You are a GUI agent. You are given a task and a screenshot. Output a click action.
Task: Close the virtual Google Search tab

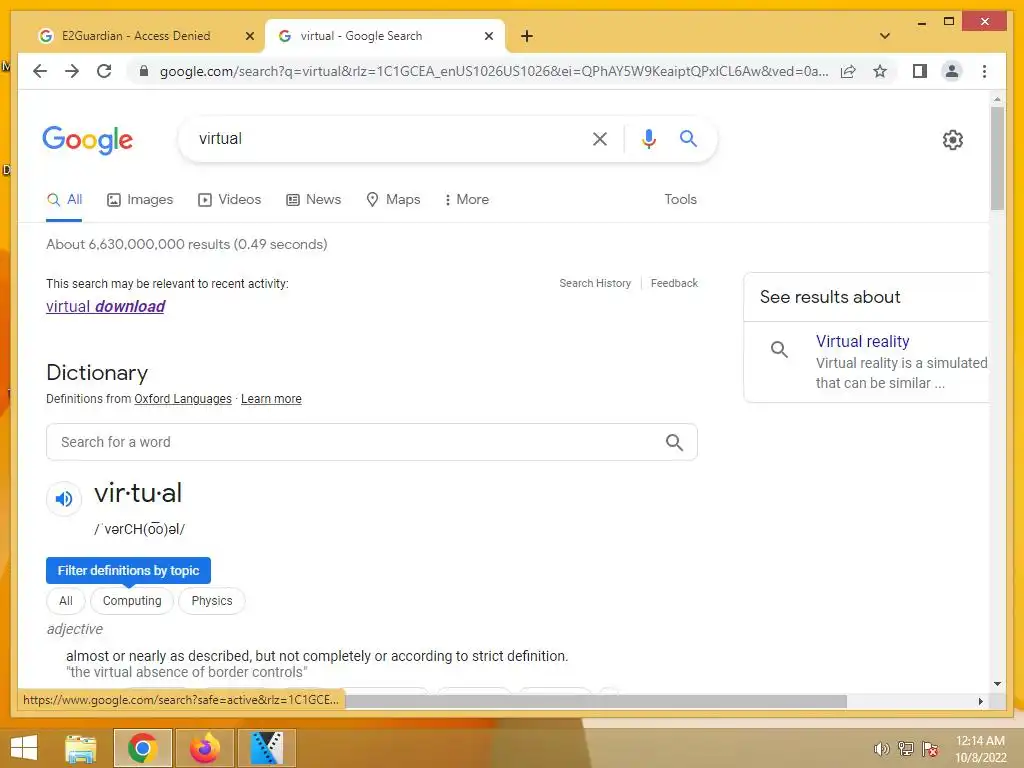[488, 36]
